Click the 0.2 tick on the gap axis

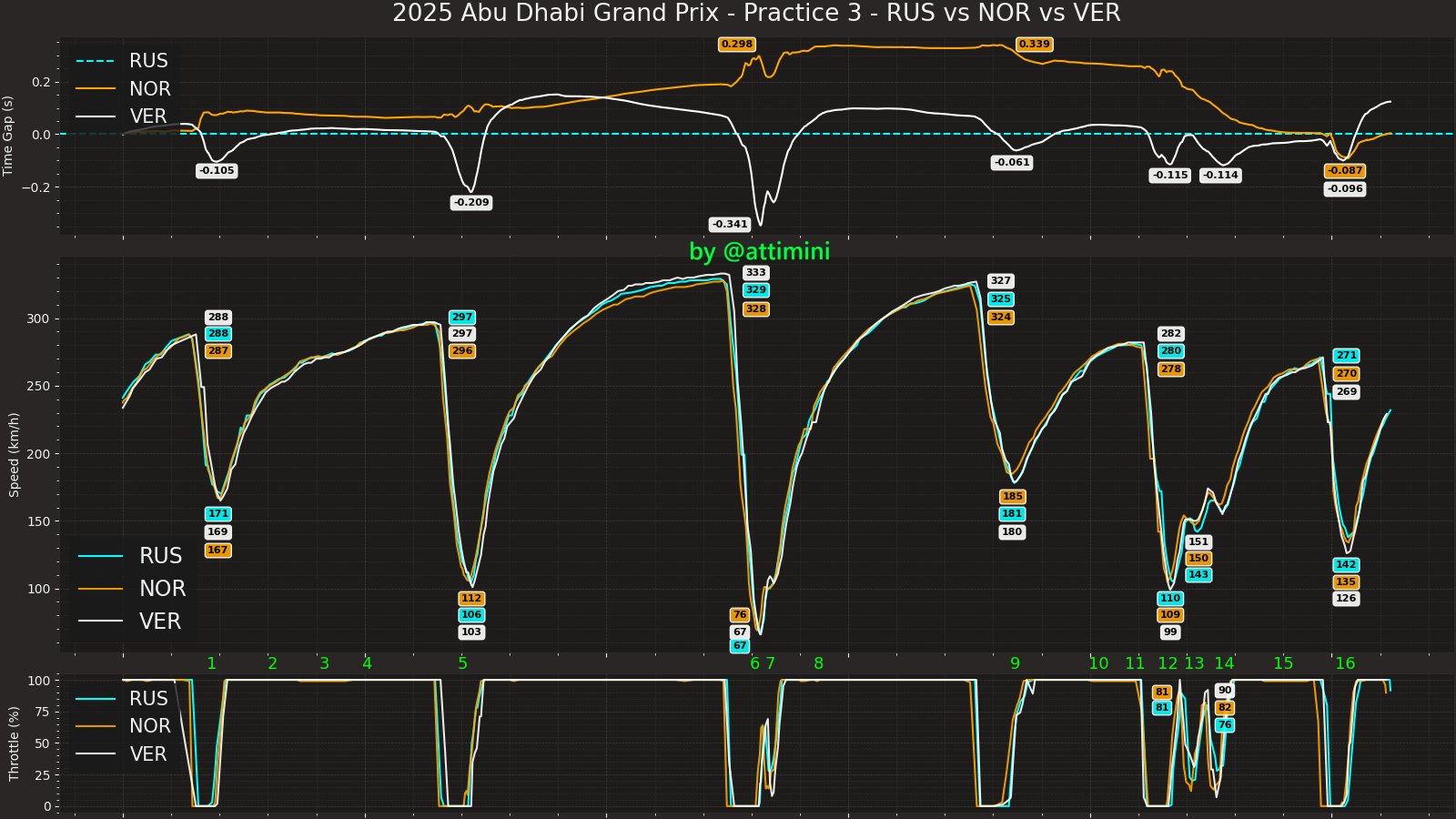(x=40, y=82)
